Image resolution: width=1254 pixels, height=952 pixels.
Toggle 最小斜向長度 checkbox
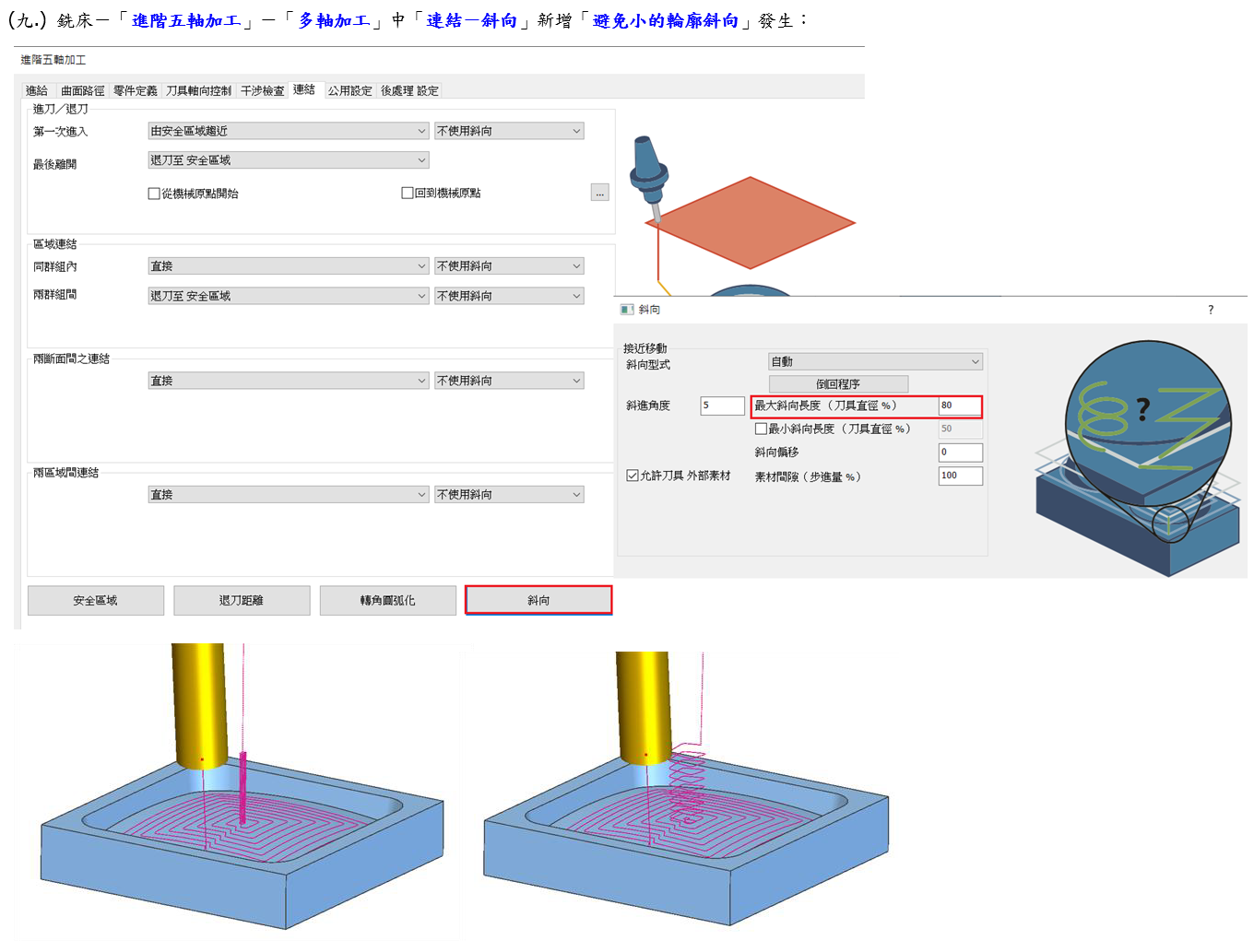(x=761, y=429)
